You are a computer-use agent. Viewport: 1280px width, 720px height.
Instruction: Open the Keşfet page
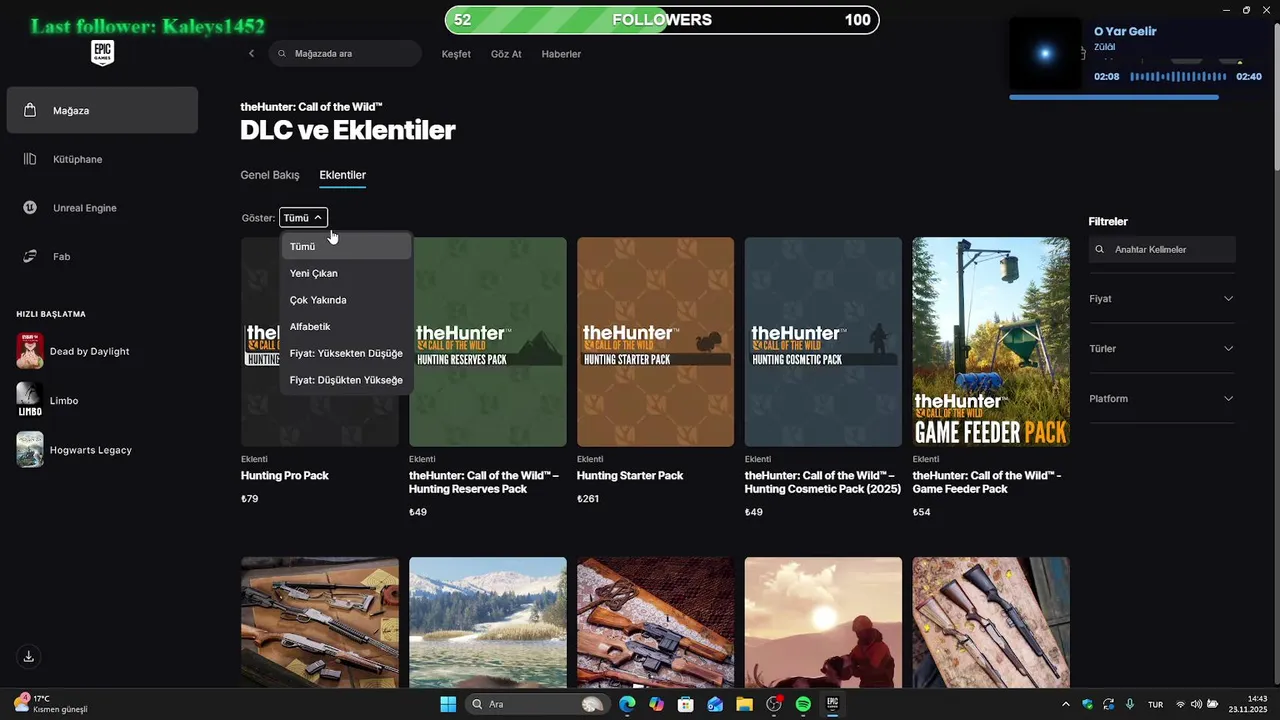pos(456,54)
